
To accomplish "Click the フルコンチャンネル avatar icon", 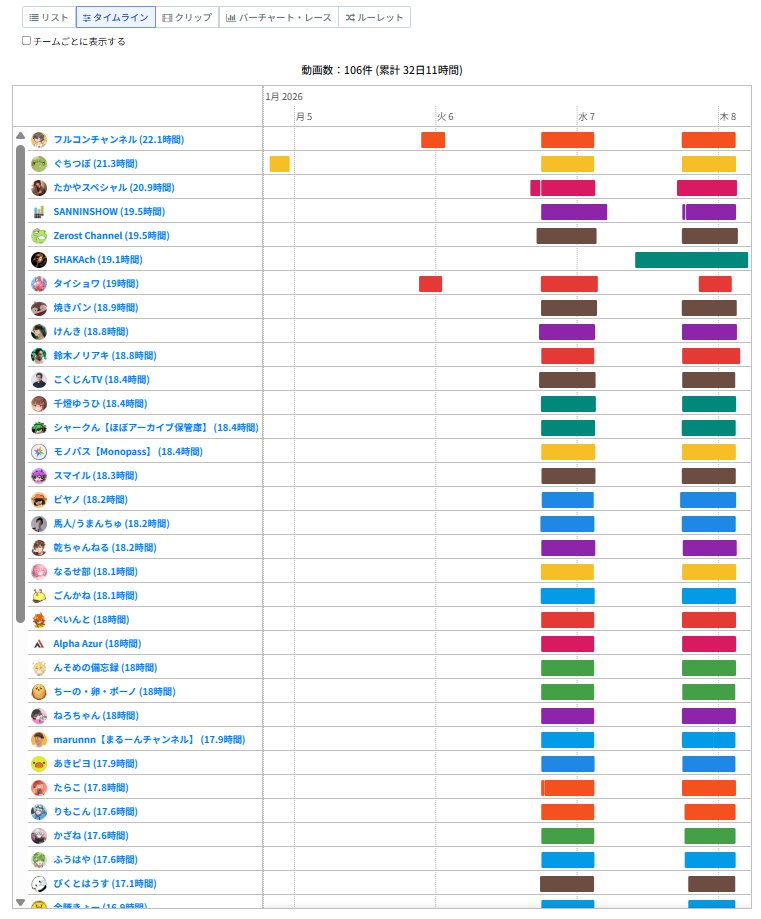I will (39, 139).
